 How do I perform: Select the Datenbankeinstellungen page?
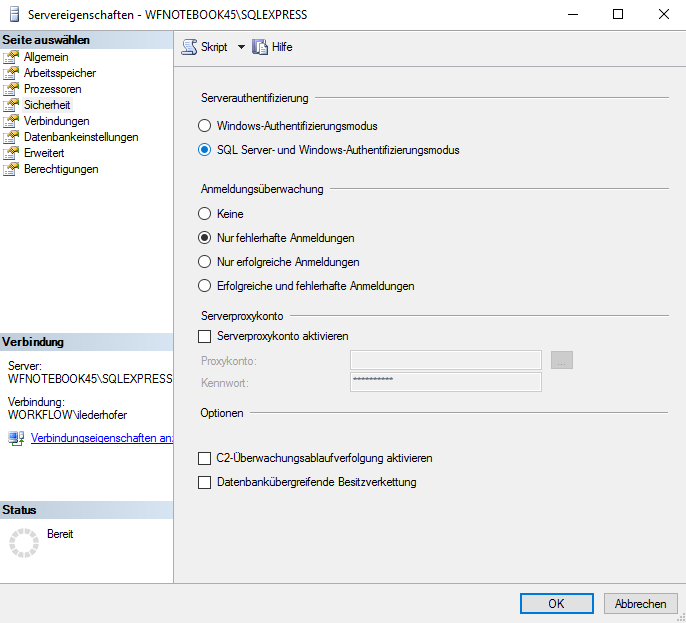pyautogui.click(x=81, y=137)
